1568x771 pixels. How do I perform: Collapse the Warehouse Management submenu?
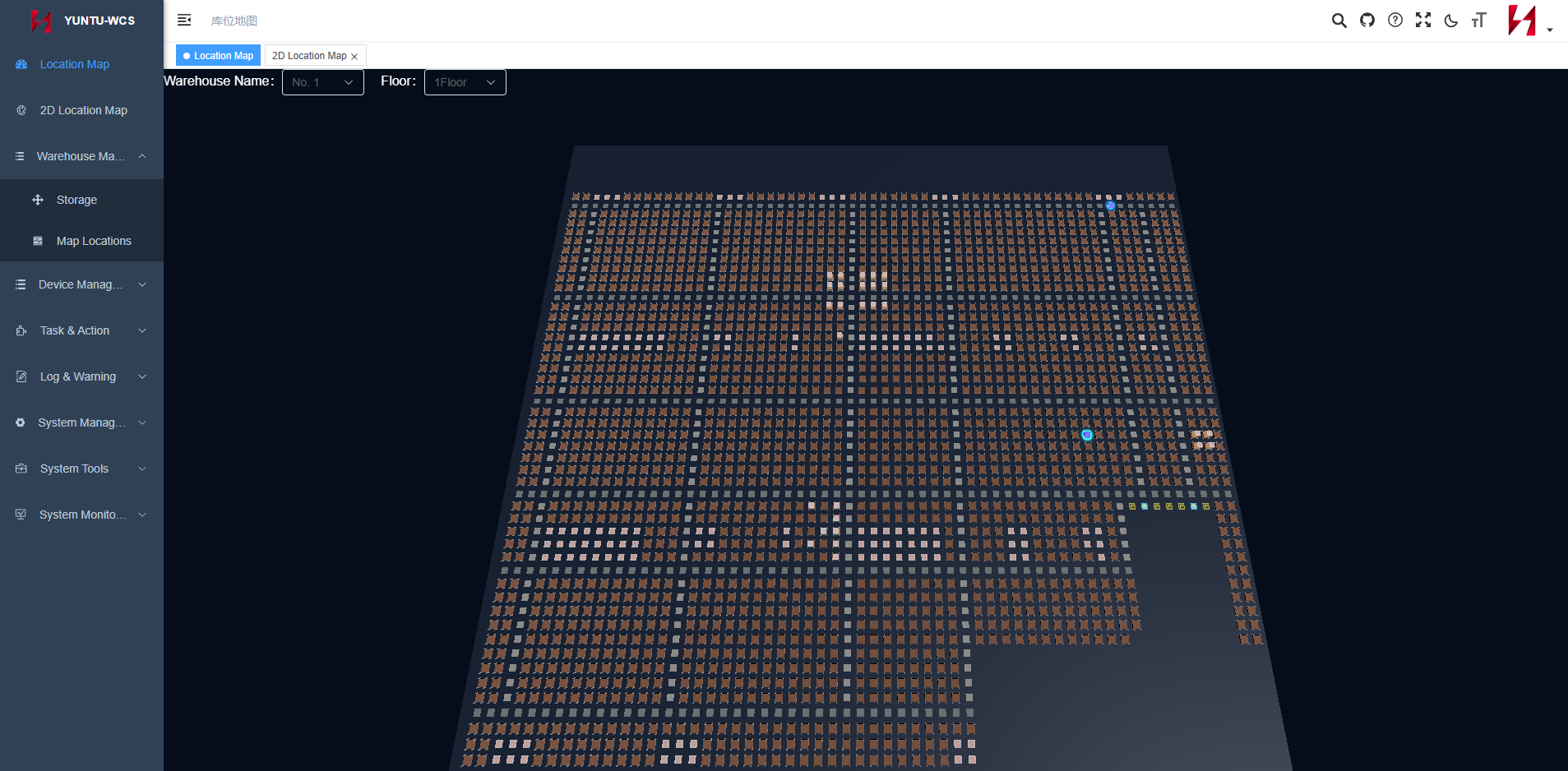click(x=81, y=156)
